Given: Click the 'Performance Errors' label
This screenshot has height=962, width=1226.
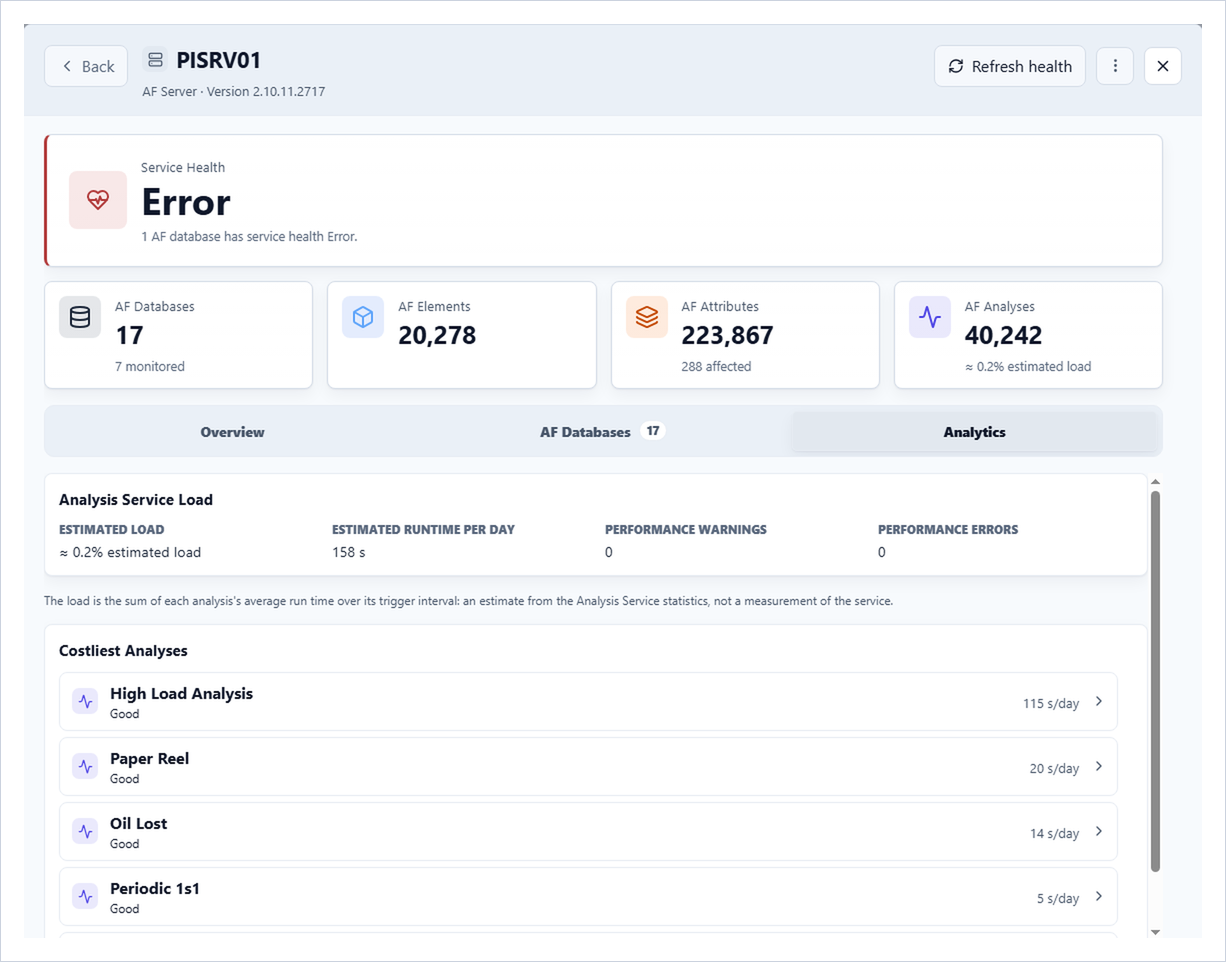Looking at the screenshot, I should click(948, 530).
